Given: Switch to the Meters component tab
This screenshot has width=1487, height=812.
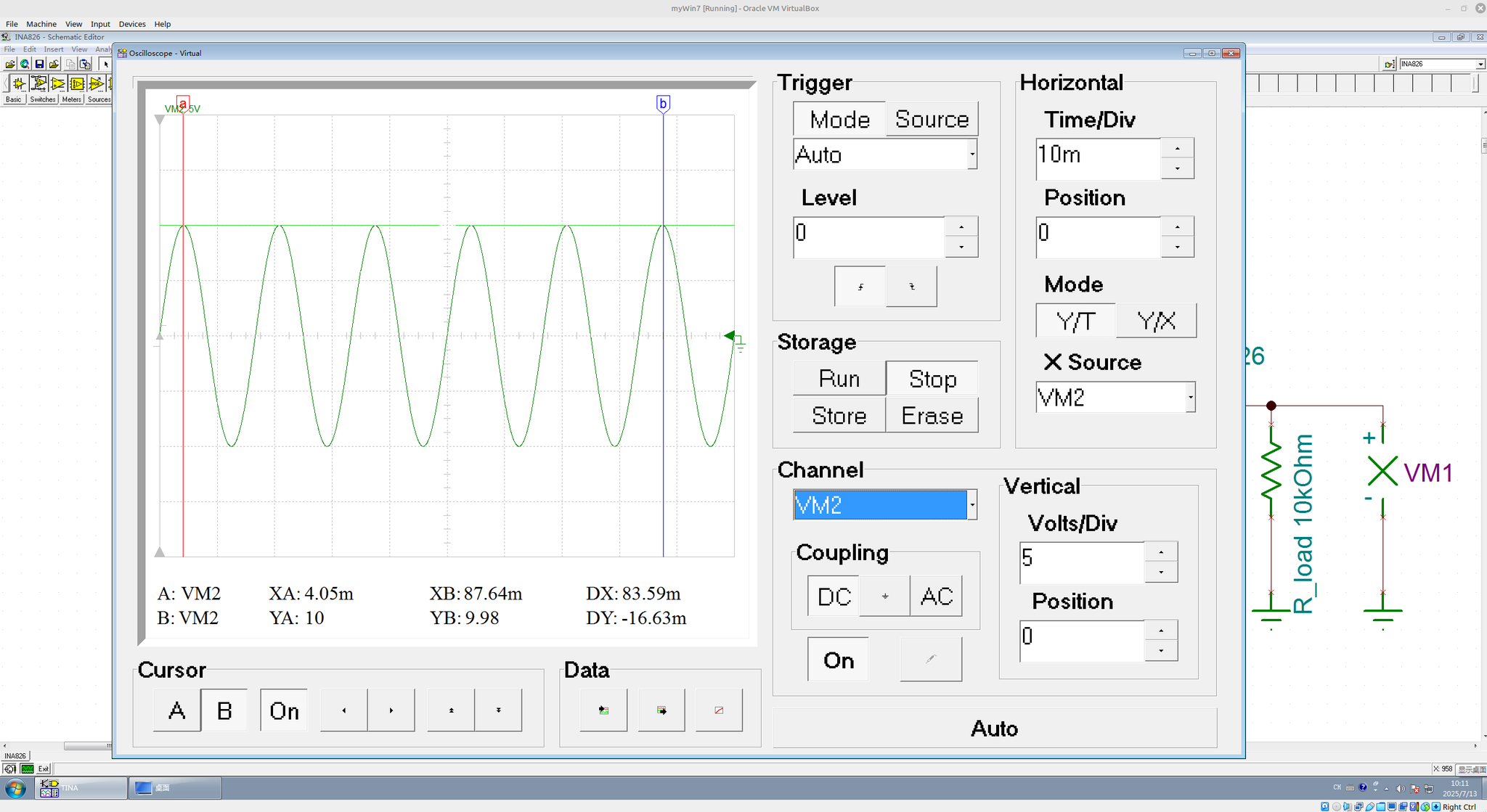Looking at the screenshot, I should click(71, 99).
